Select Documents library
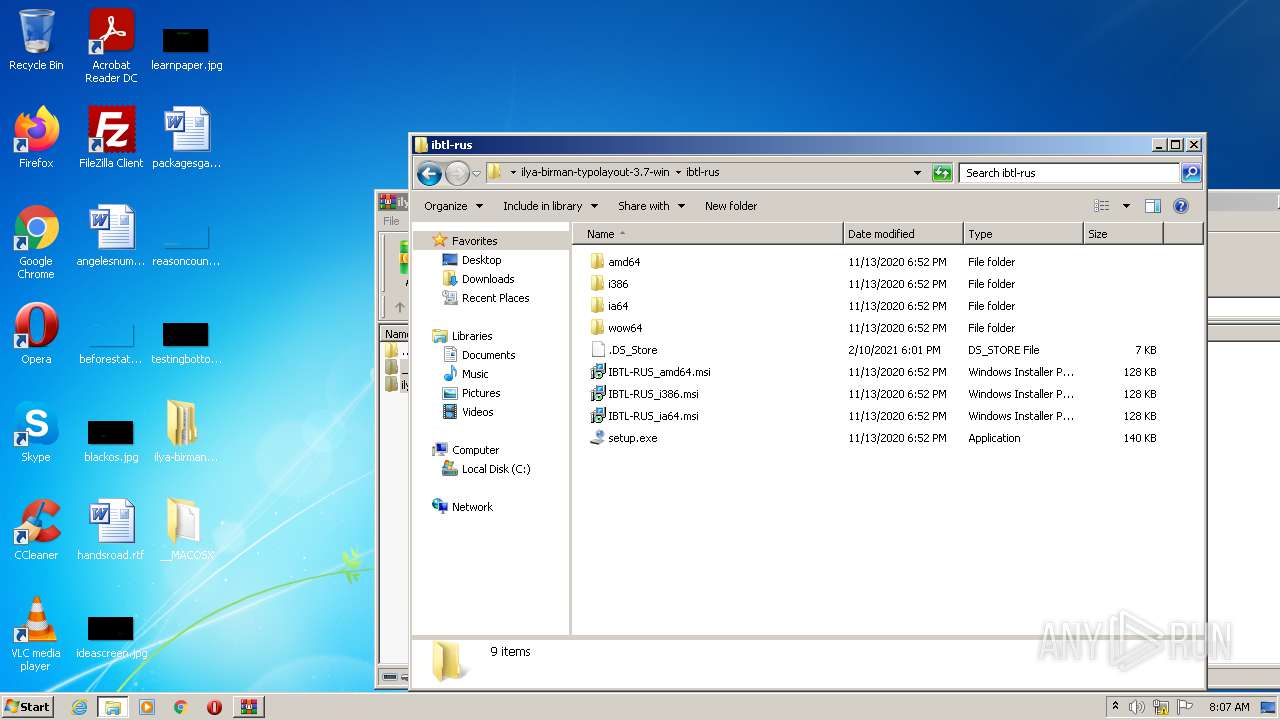This screenshot has height=720, width=1280. (x=488, y=355)
